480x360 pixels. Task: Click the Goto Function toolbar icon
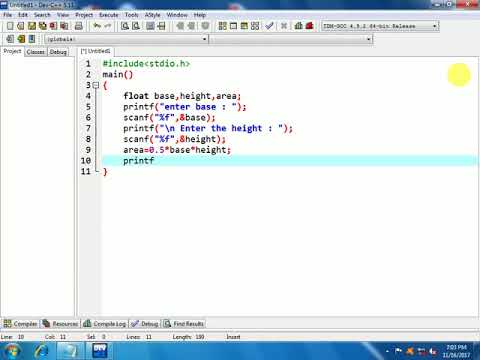tap(151, 26)
